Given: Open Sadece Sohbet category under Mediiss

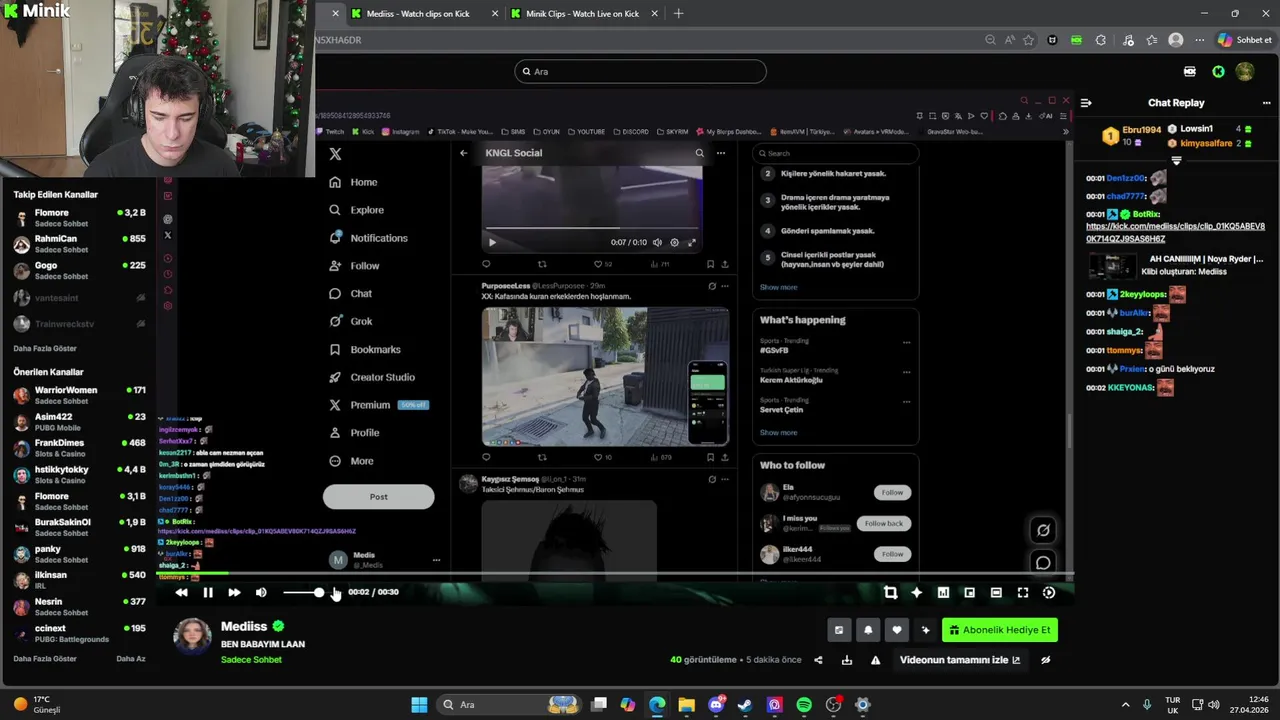Looking at the screenshot, I should [x=251, y=660].
